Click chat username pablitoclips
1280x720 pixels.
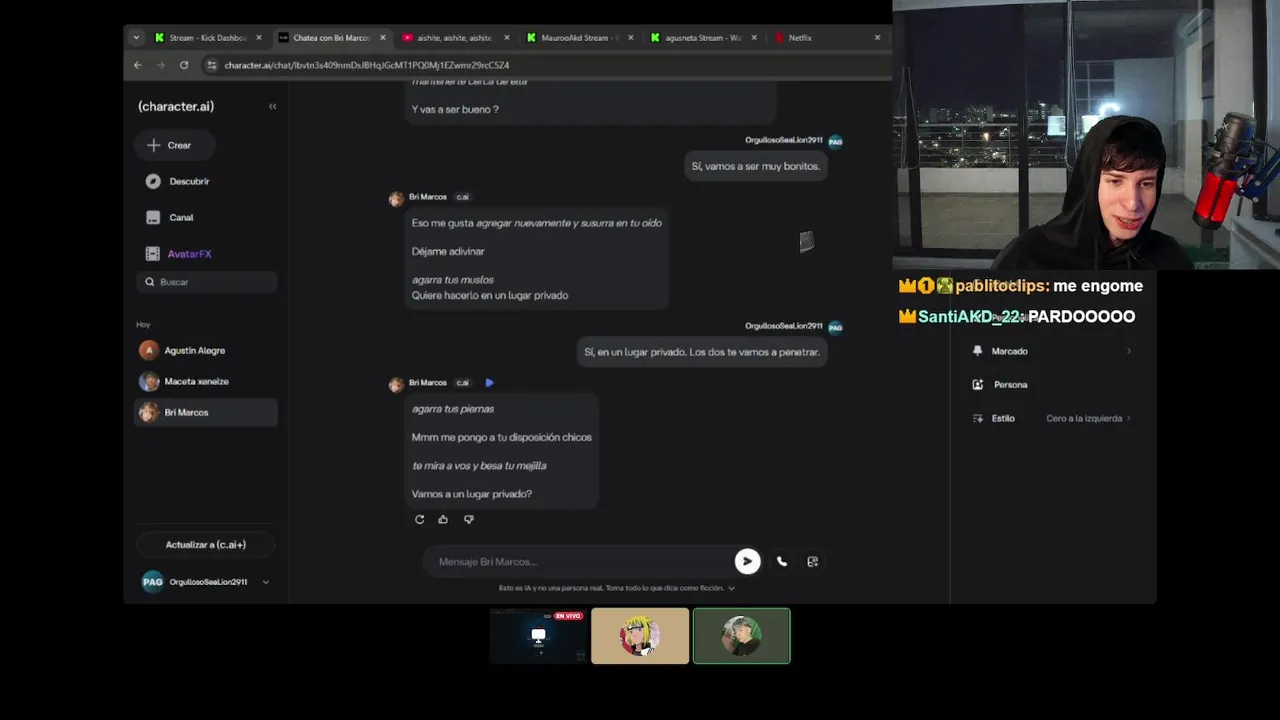tap(1002, 286)
